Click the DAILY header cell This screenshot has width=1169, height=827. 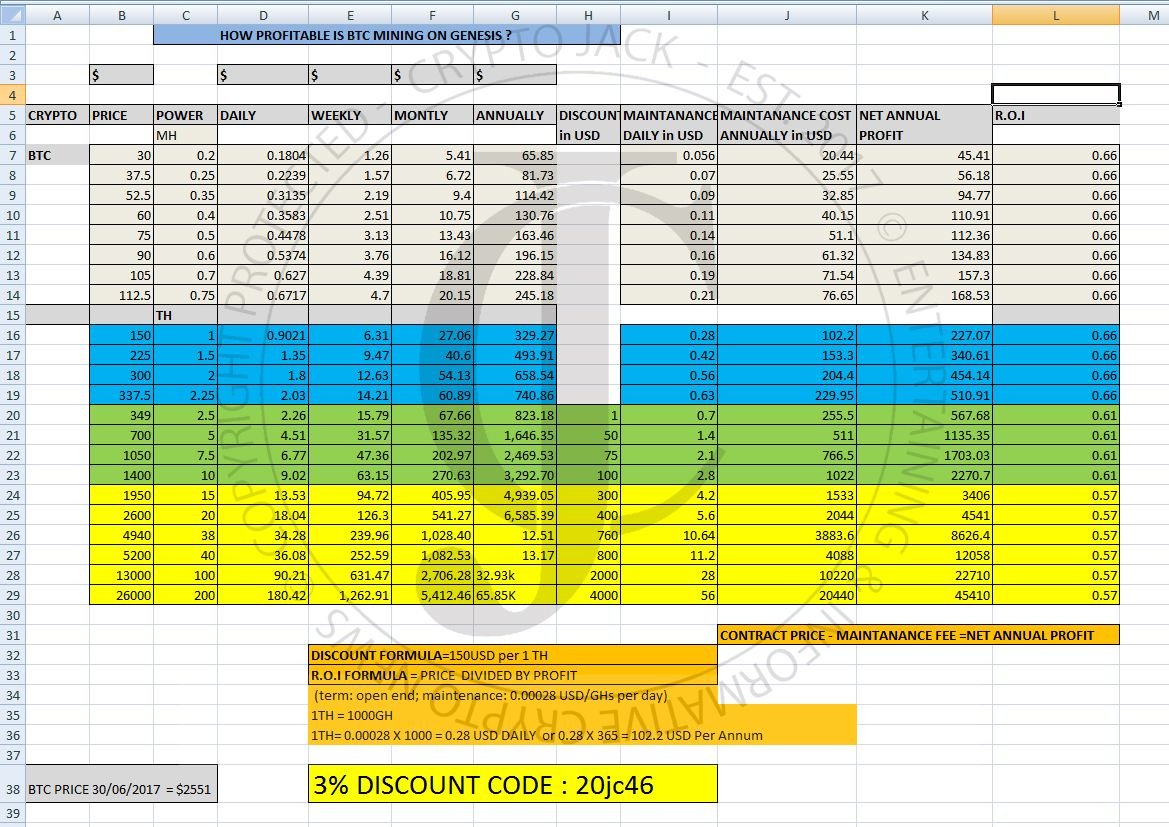point(263,116)
